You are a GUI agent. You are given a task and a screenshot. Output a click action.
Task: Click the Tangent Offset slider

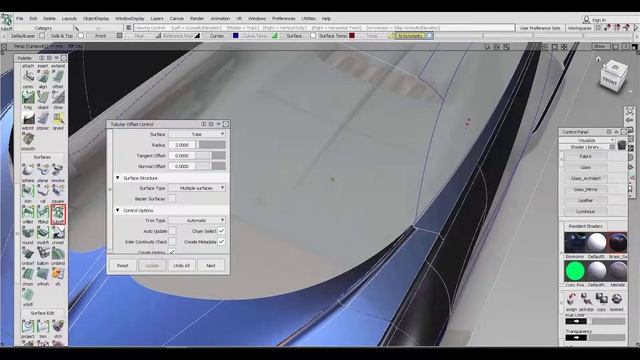(x=212, y=156)
